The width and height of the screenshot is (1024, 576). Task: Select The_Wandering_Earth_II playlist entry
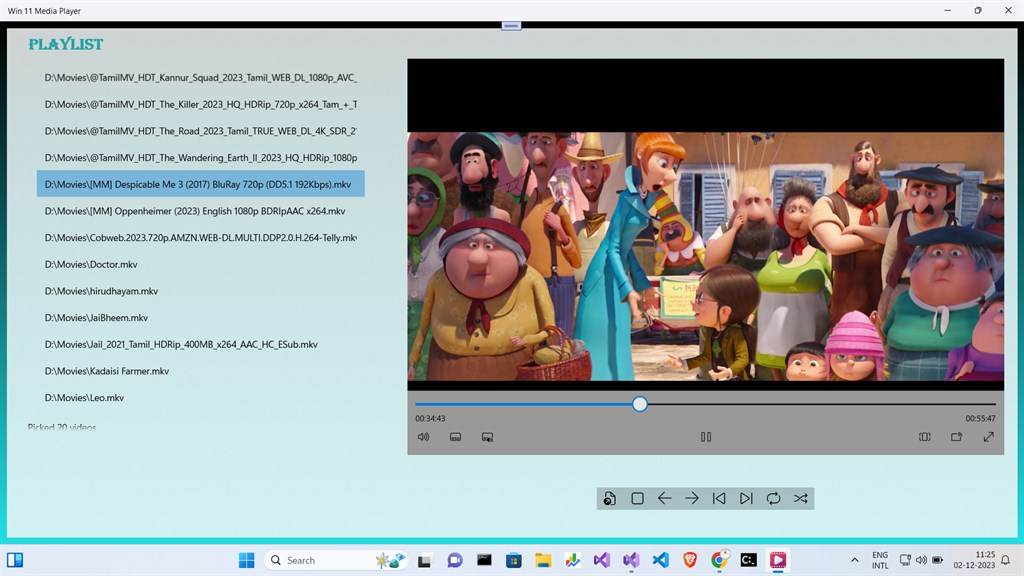[x=200, y=158]
